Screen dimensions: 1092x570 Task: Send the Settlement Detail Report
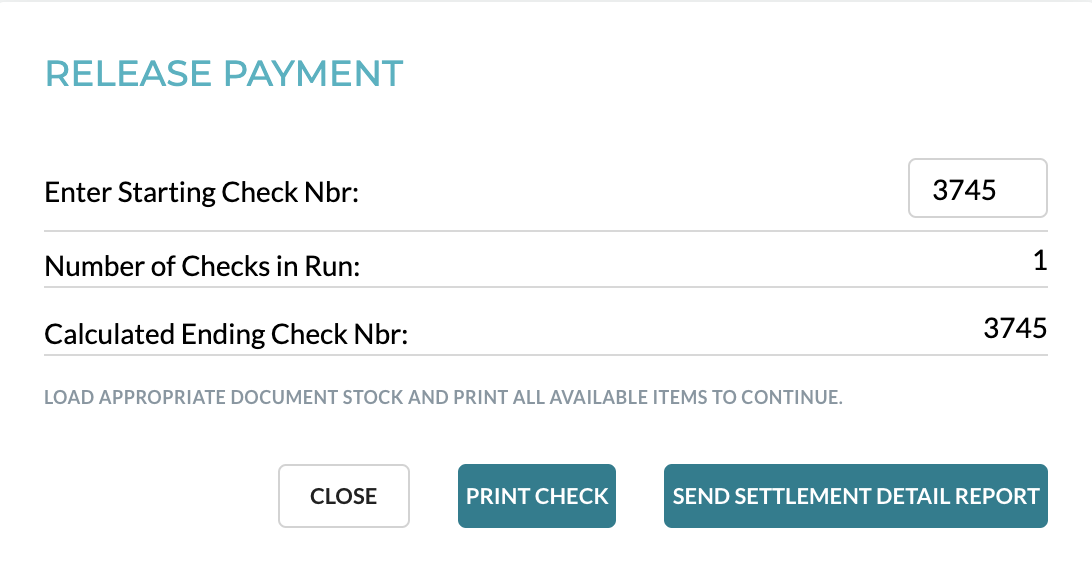855,496
